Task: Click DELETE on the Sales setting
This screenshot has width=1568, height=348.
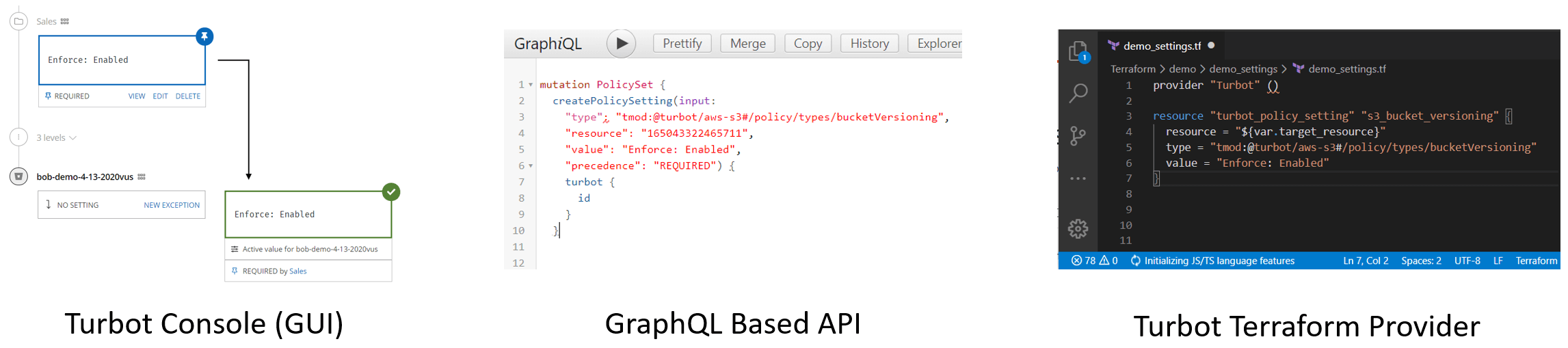Action: pos(188,96)
